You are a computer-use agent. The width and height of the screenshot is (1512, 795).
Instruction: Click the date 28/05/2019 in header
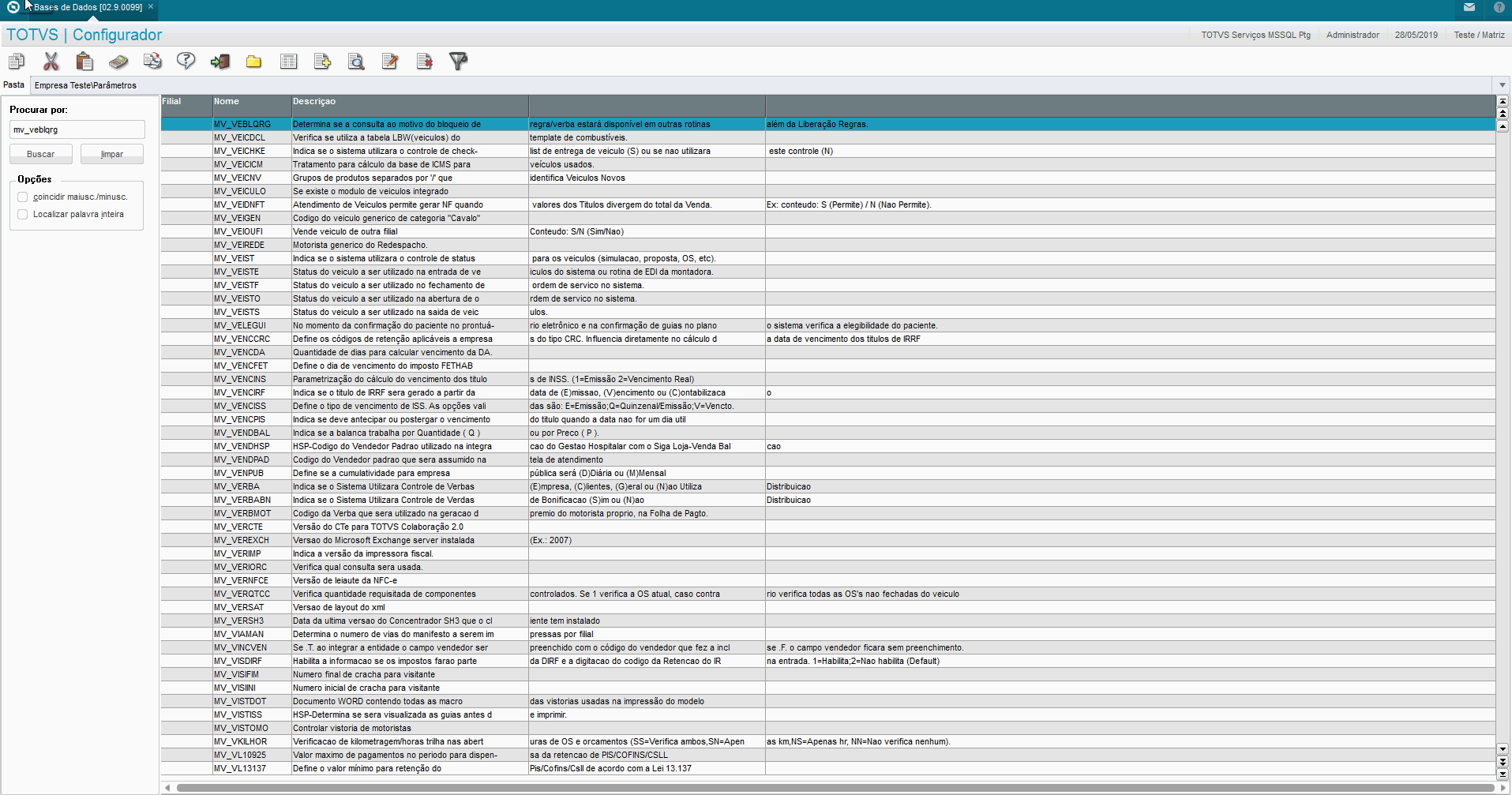coord(1416,35)
